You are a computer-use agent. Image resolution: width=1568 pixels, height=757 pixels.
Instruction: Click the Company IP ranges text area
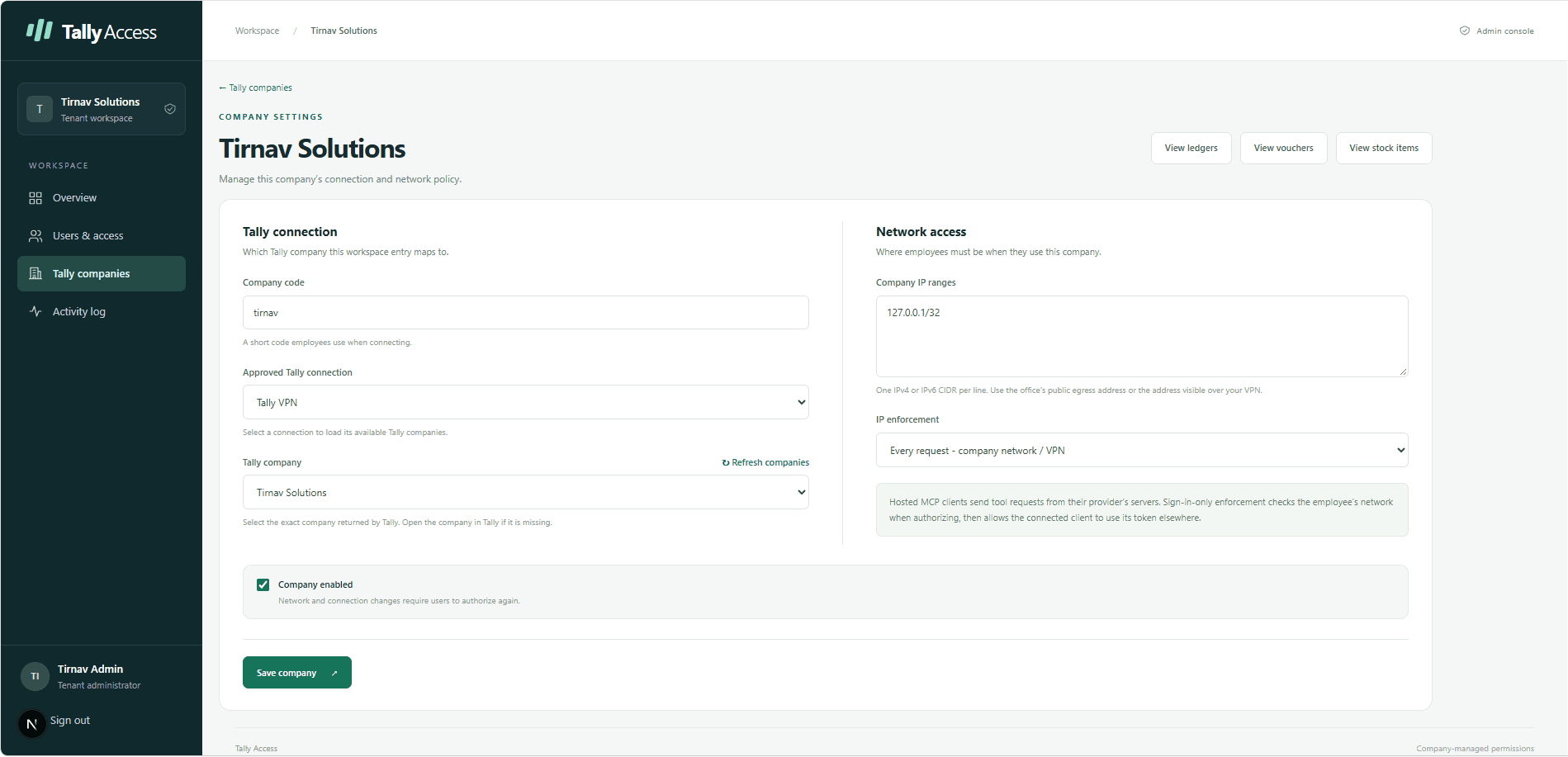(x=1142, y=337)
